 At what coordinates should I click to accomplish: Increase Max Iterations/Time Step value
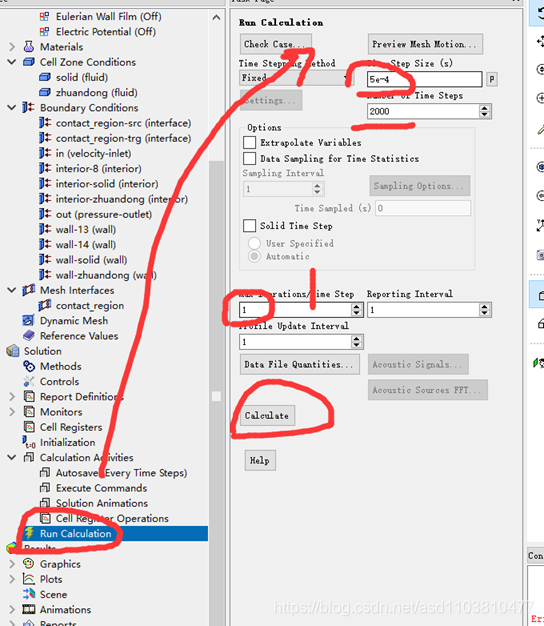356,306
